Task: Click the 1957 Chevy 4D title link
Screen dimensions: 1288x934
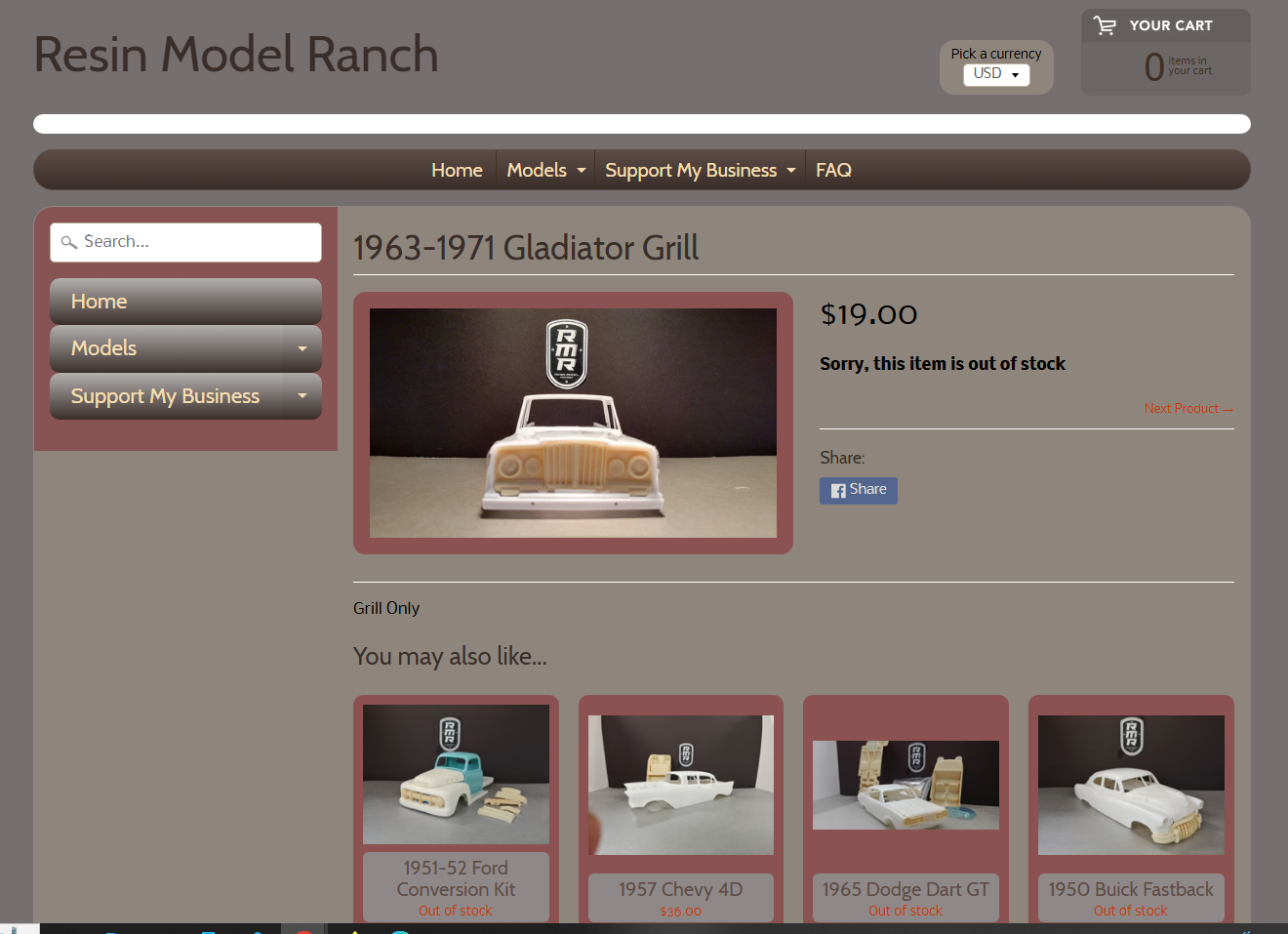Action: pos(681,889)
